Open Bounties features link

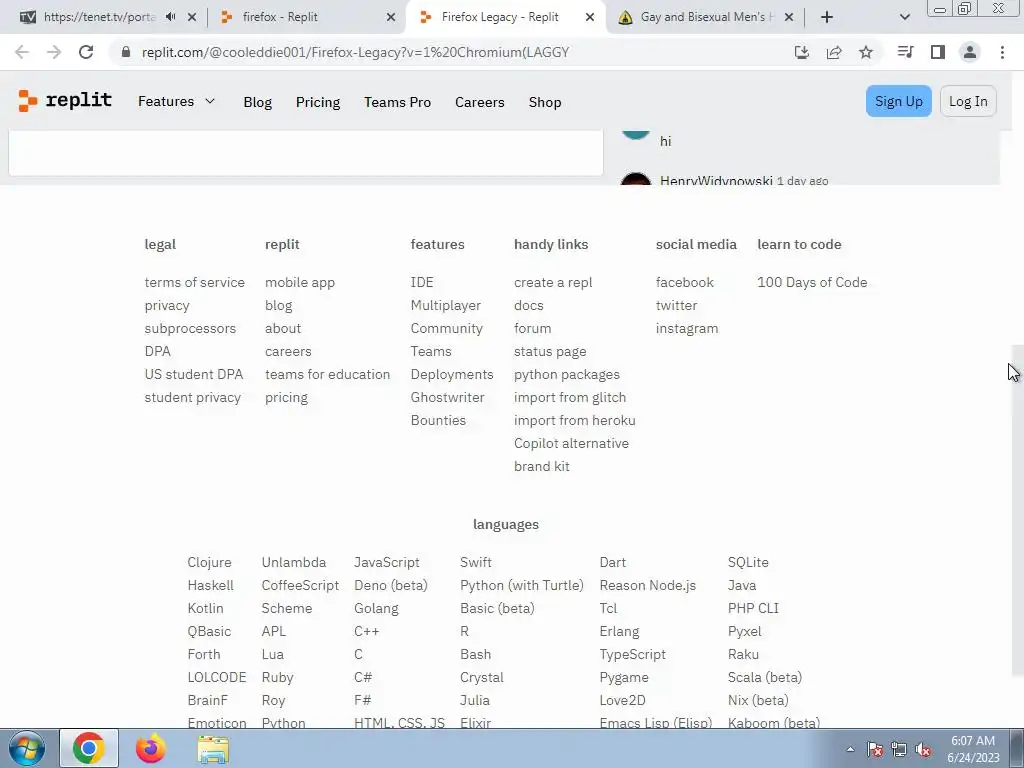[438, 420]
